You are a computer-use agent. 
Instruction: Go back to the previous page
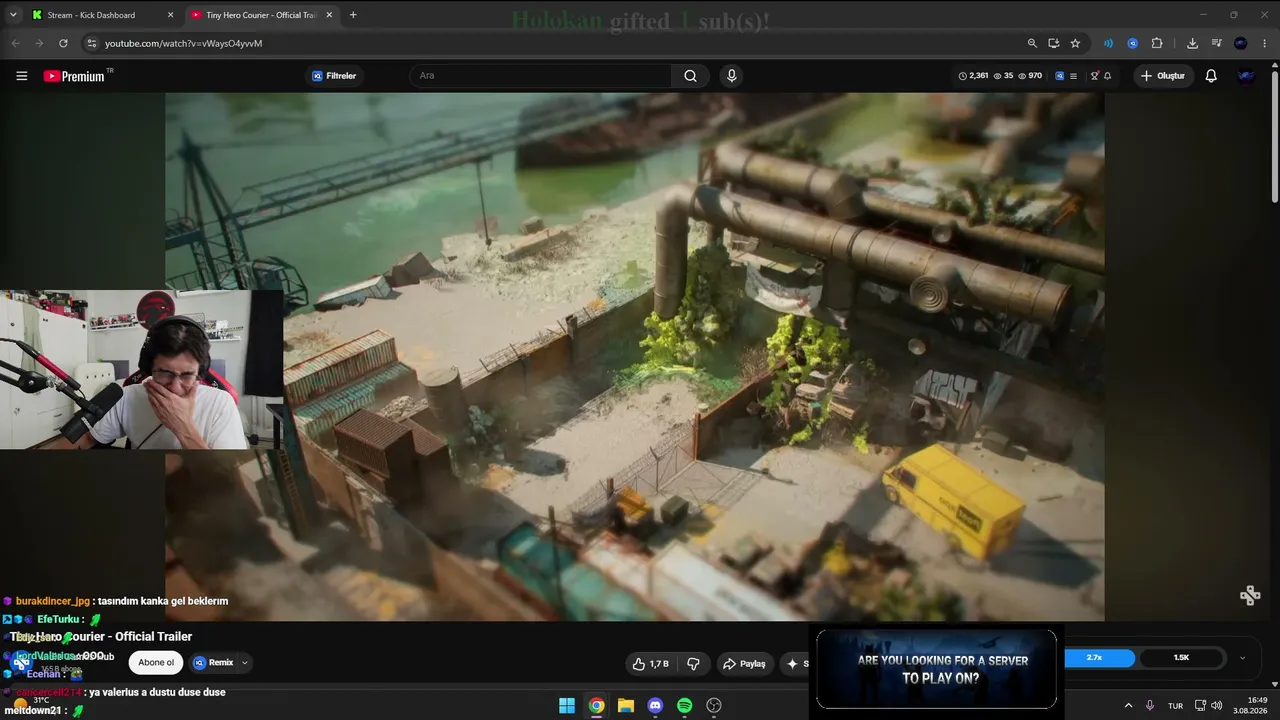tap(15, 43)
